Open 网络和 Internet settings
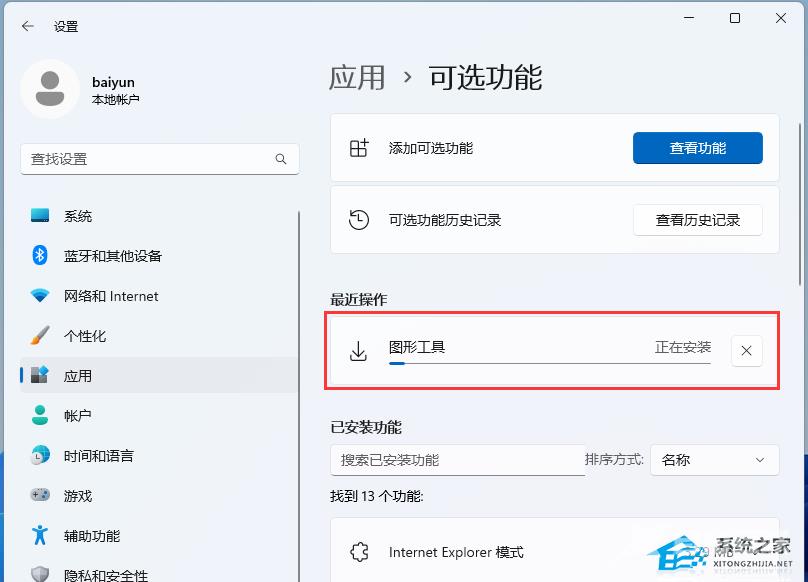The image size is (808, 582). point(159,295)
